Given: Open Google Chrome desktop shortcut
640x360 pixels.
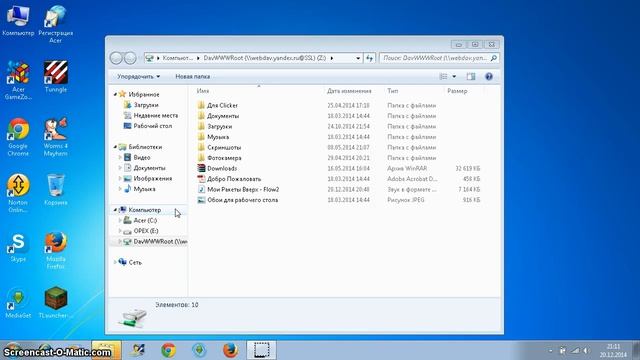Looking at the screenshot, I should click(18, 137).
